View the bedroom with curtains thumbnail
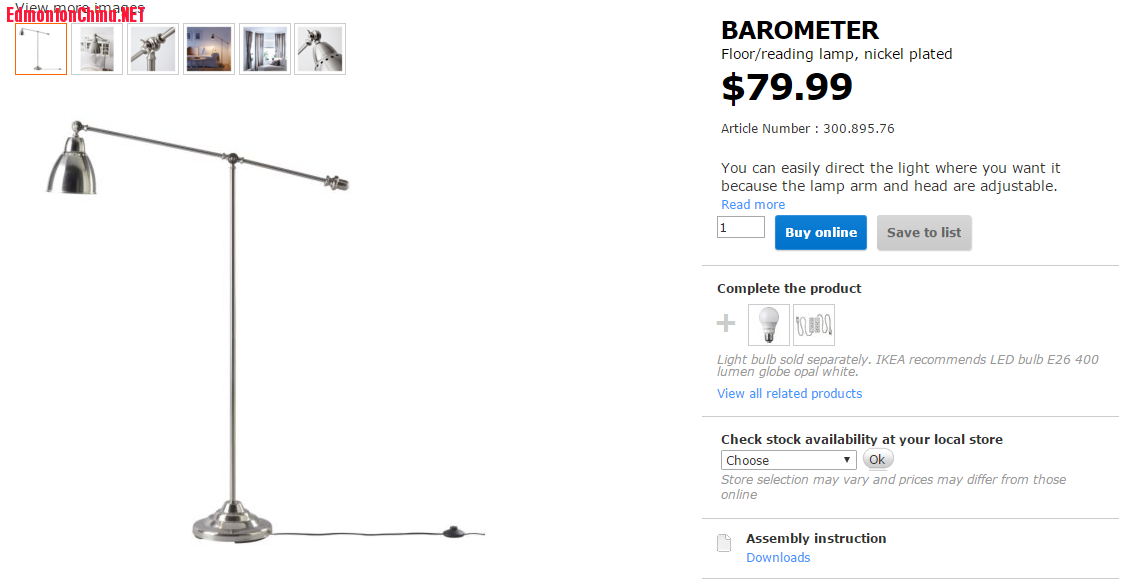 point(265,49)
